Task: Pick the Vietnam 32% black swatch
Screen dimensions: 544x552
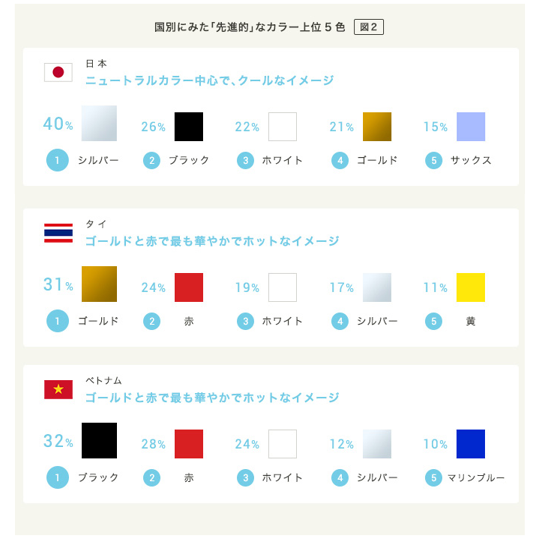Action: (x=99, y=440)
